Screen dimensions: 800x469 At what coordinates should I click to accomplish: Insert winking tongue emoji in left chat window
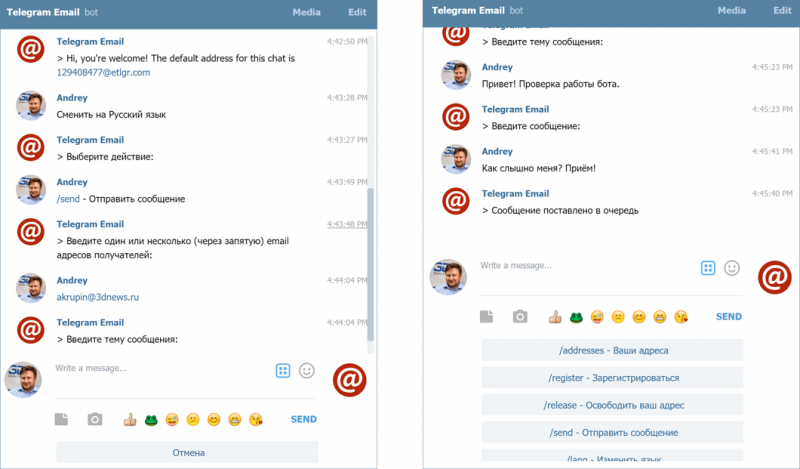pyautogui.click(x=172, y=420)
